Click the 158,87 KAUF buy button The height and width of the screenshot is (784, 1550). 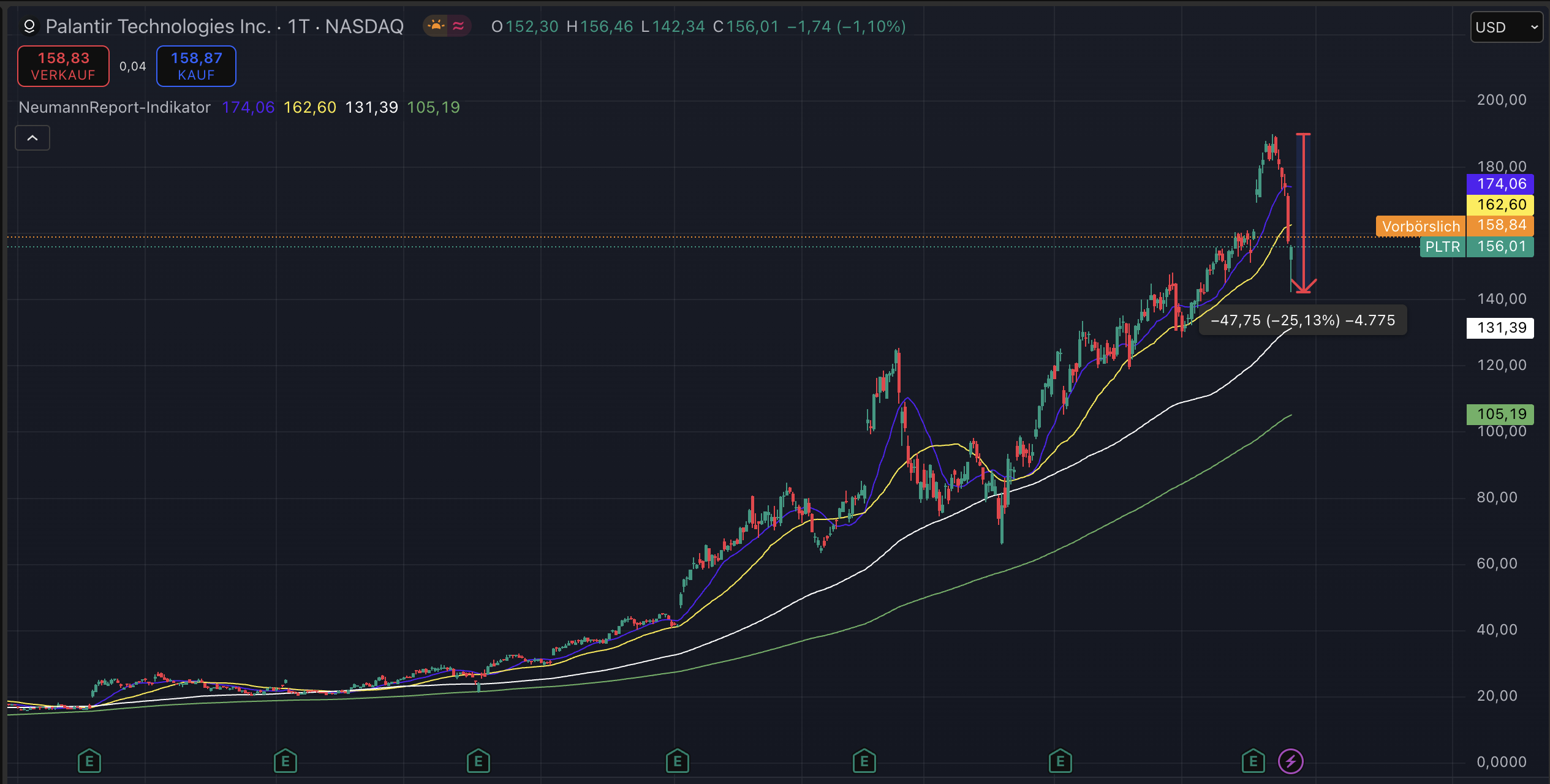click(x=196, y=66)
